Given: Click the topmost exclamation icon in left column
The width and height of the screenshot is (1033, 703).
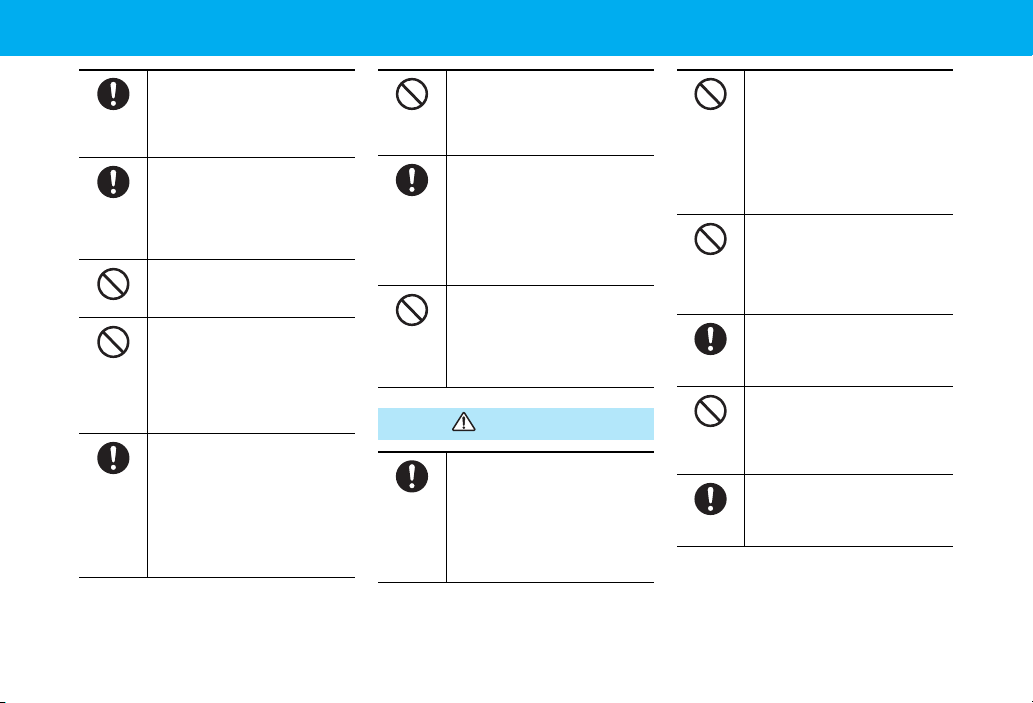Looking at the screenshot, I should [x=113, y=94].
